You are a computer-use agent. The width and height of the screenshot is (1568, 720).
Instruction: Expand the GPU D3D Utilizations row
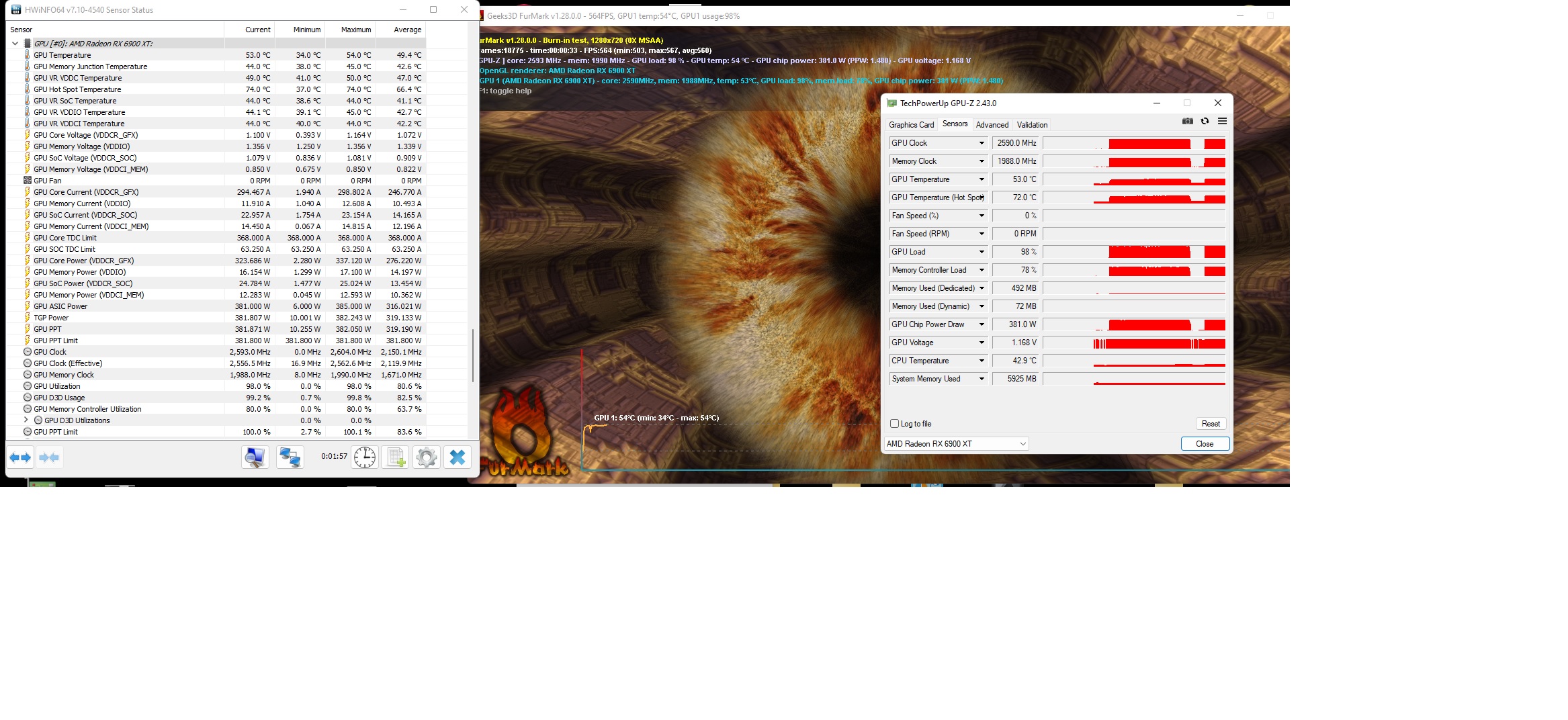click(x=26, y=420)
